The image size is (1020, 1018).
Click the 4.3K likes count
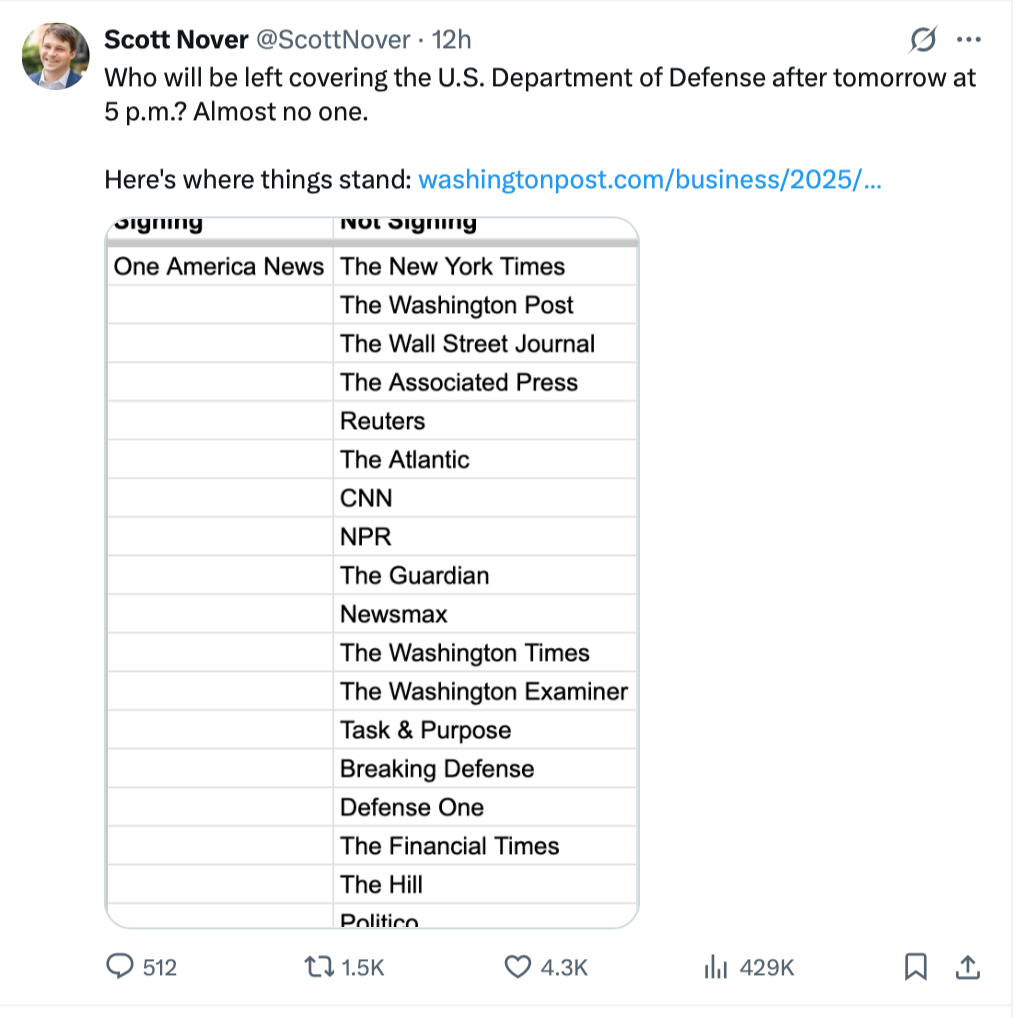pos(563,967)
